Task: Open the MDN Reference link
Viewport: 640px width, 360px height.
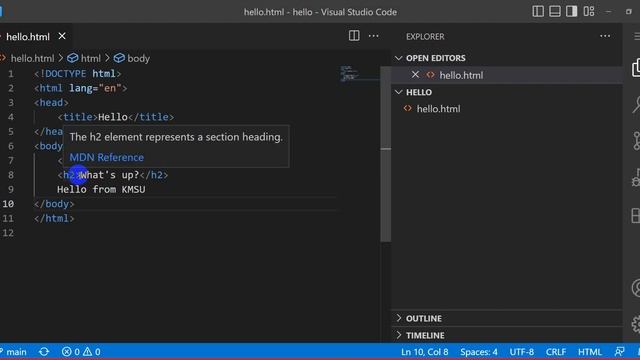Action: [x=107, y=158]
